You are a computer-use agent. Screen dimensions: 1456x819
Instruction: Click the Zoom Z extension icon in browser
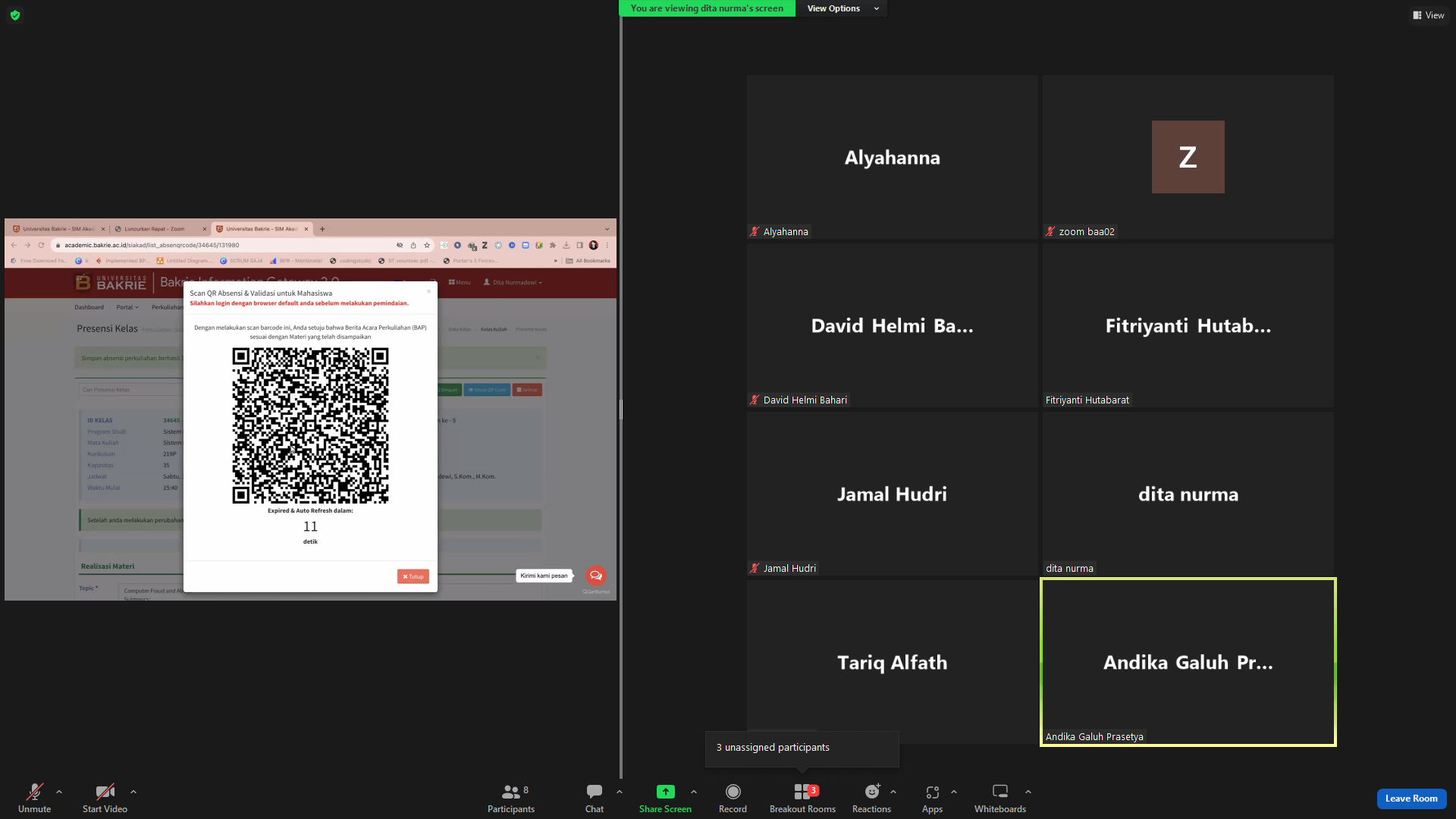pos(485,245)
